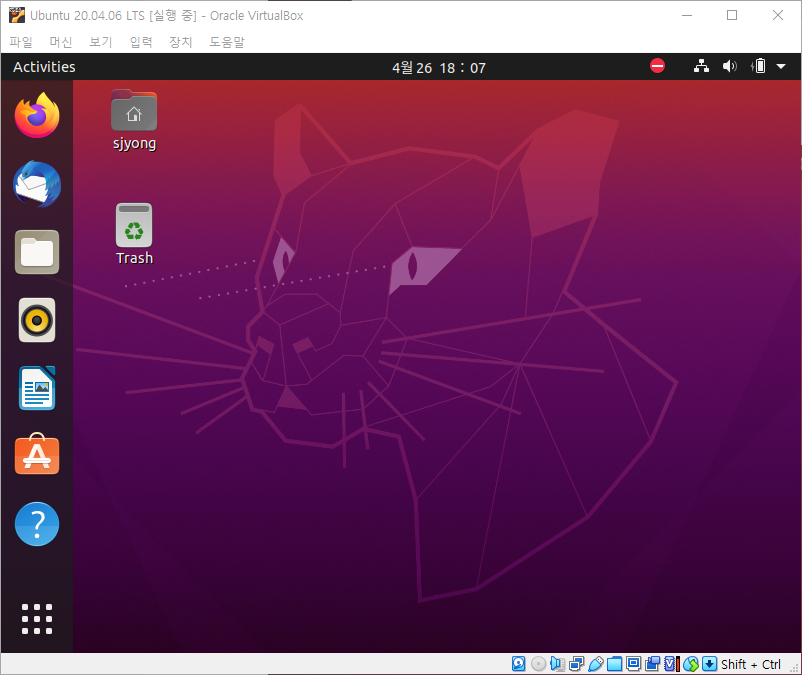The height and width of the screenshot is (675, 802).
Task: Click the Shift + Ctrl host key label
Action: pyautogui.click(x=751, y=664)
